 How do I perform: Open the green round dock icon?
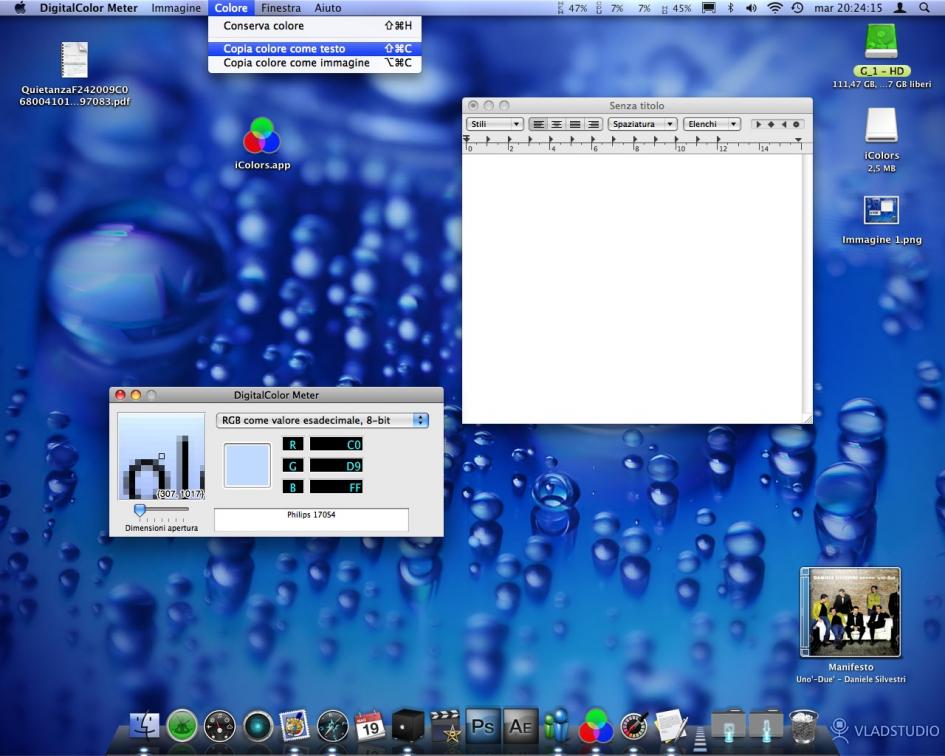[x=182, y=725]
